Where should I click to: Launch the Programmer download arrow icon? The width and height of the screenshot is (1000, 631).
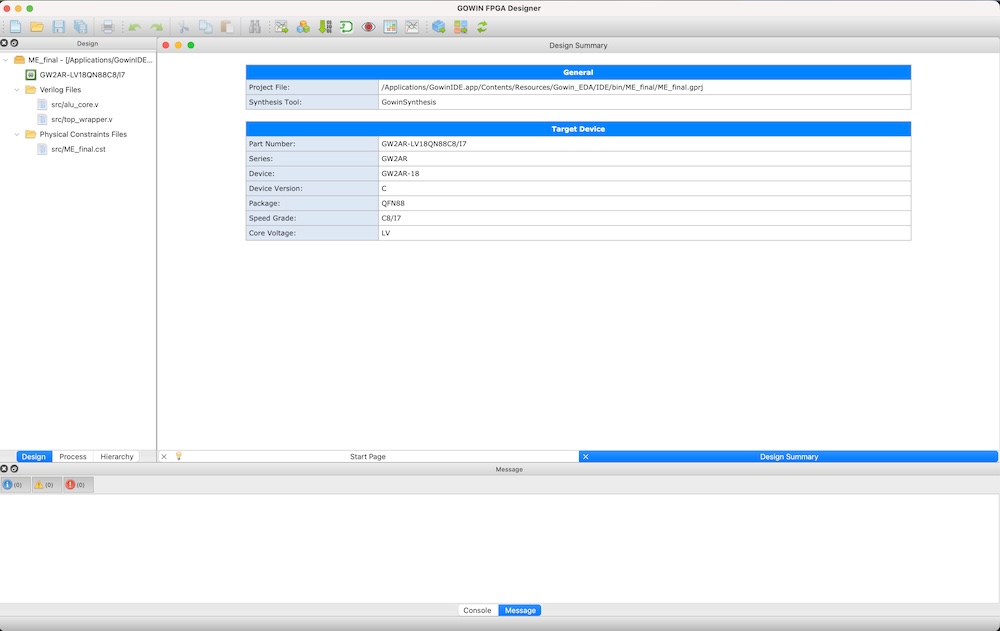coord(324,27)
